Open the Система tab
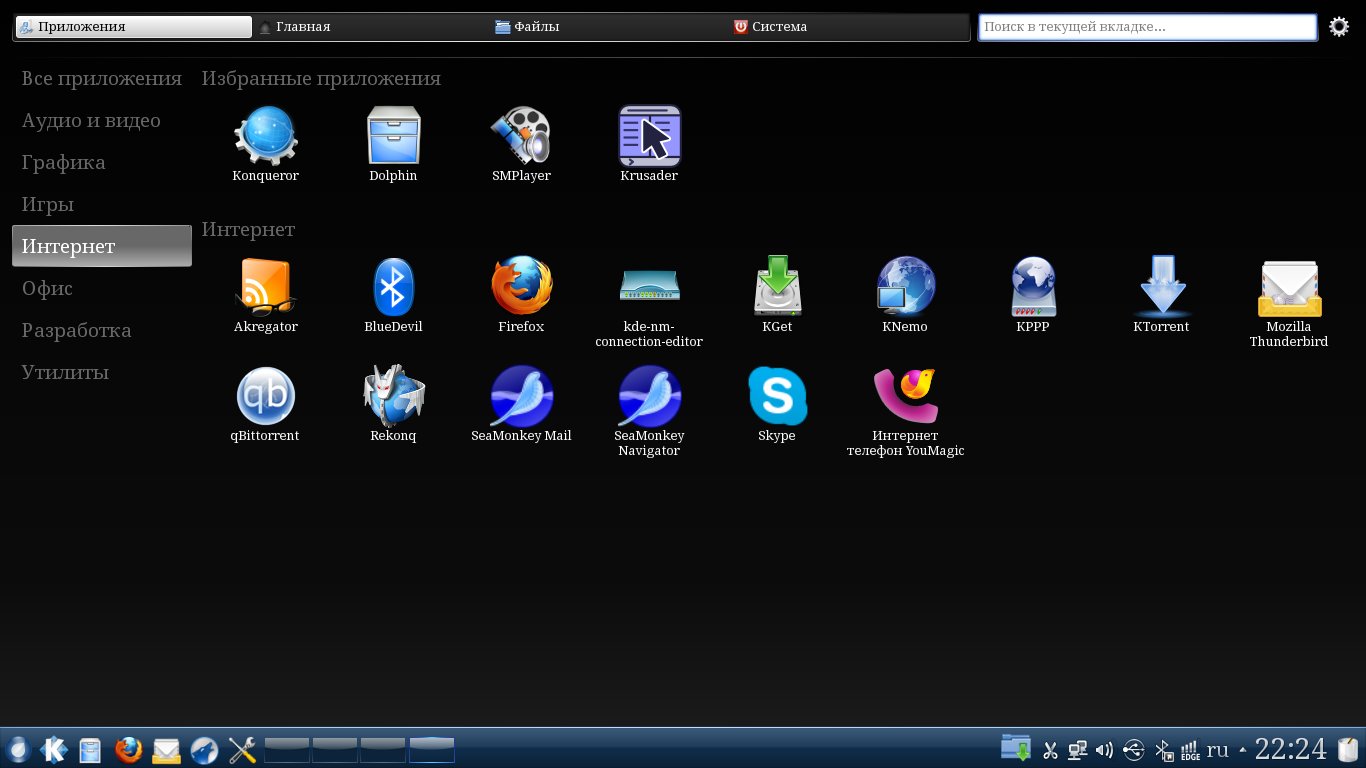The height and width of the screenshot is (768, 1366). point(778,27)
